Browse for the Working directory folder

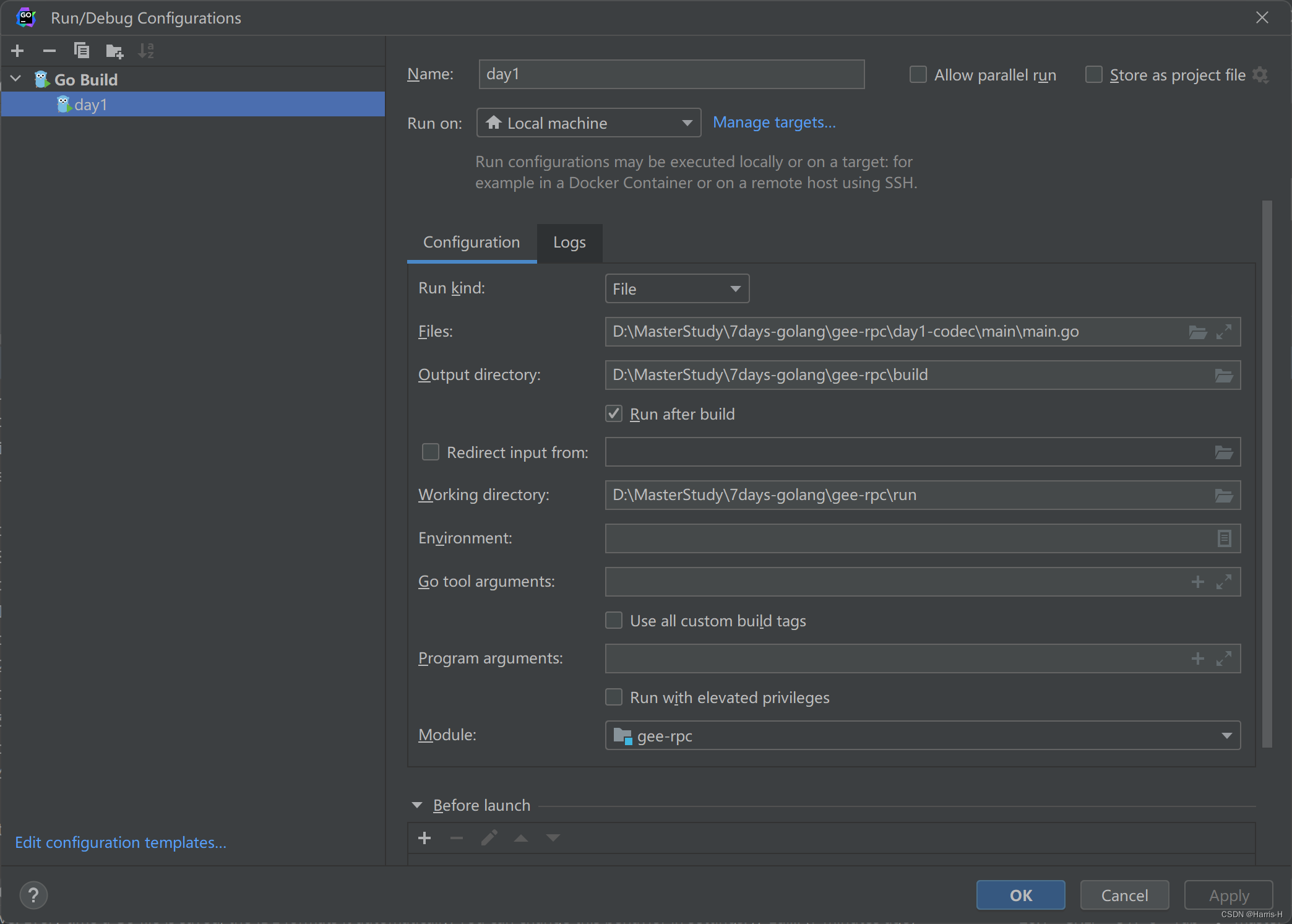click(1223, 496)
